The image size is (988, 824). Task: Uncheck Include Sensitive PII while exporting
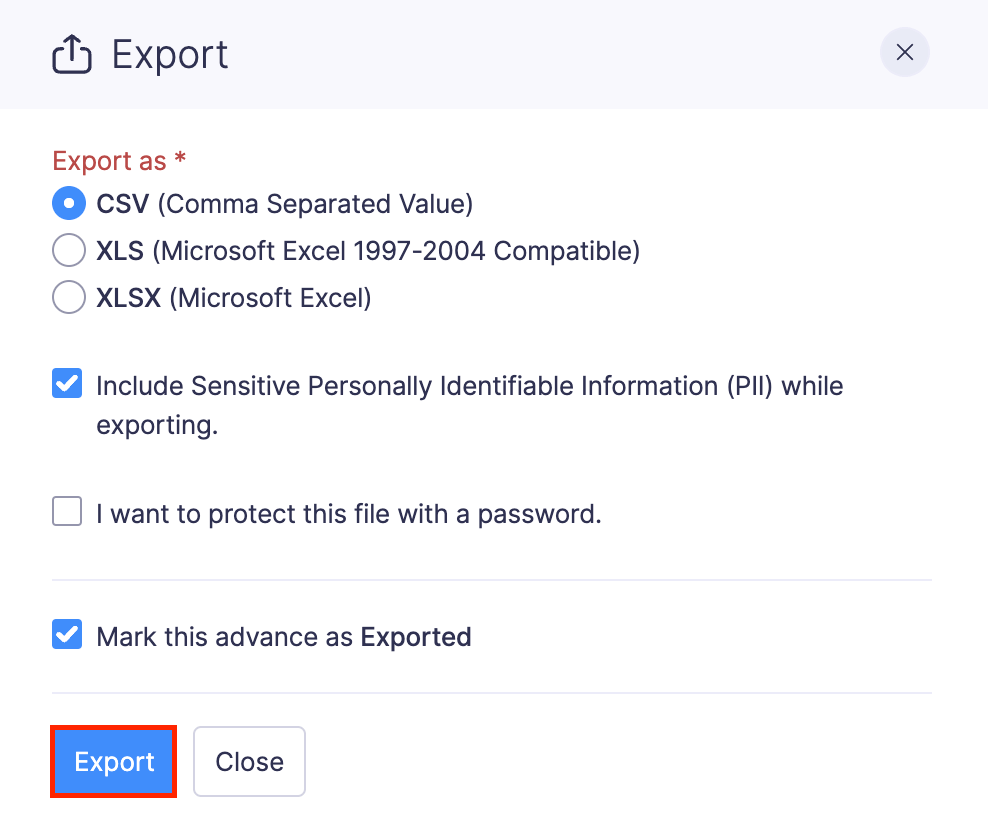pos(66,382)
